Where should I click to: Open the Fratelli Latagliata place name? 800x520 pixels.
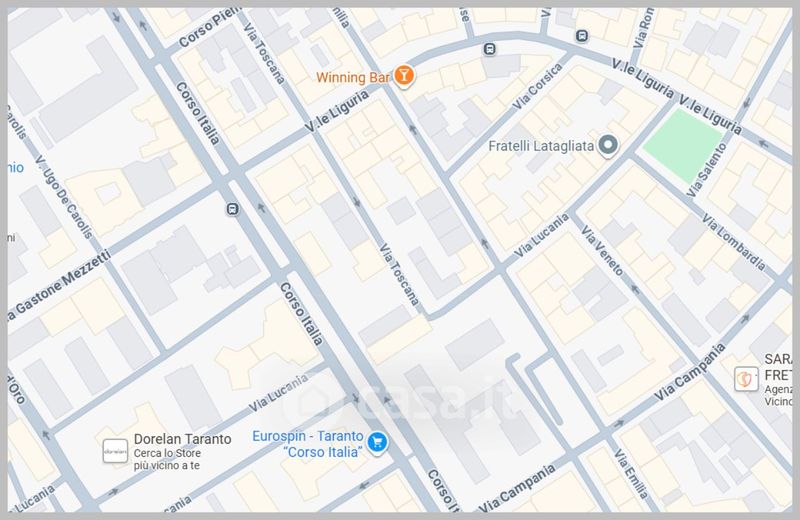[x=541, y=146]
